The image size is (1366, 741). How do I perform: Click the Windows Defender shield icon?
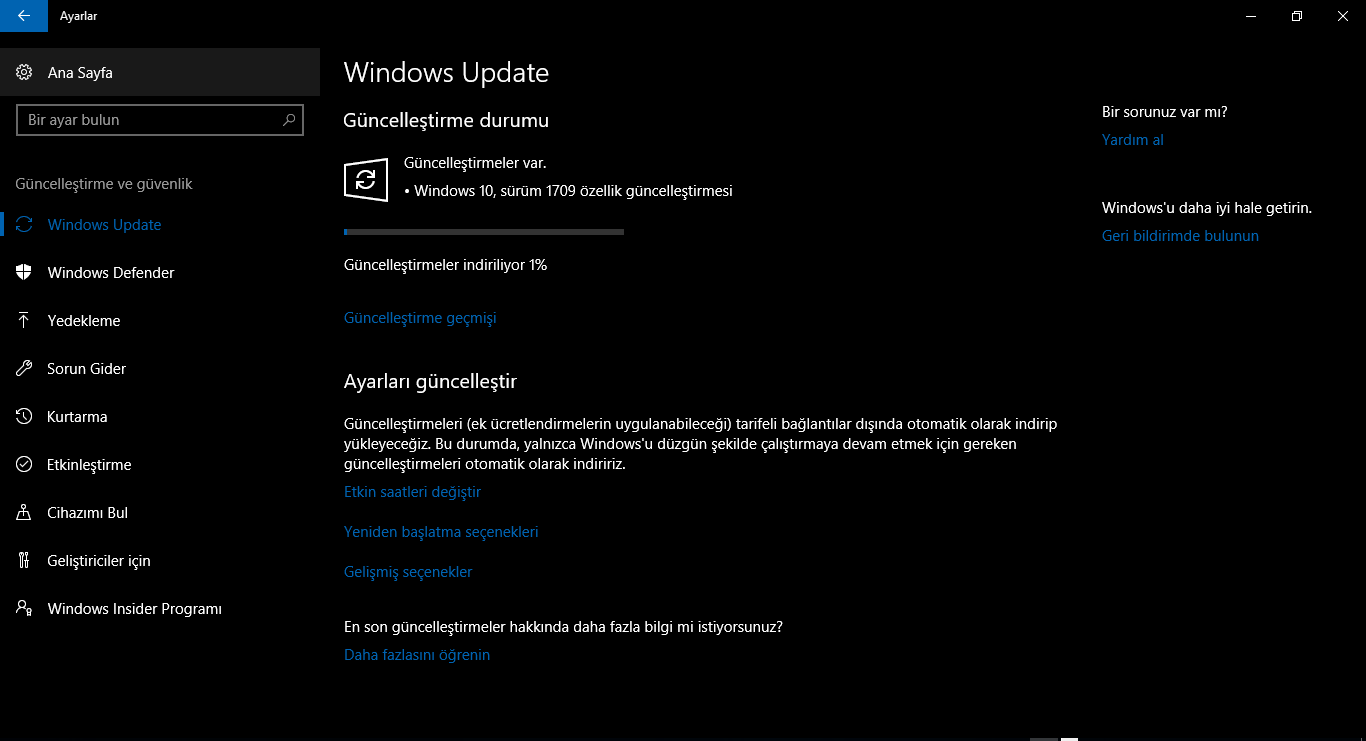click(24, 273)
